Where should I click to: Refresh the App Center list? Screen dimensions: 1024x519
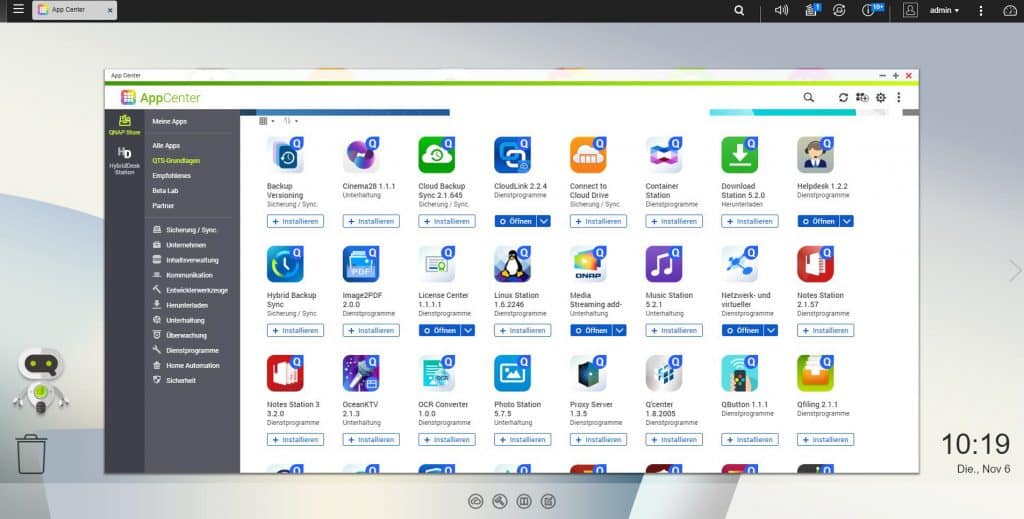click(843, 97)
